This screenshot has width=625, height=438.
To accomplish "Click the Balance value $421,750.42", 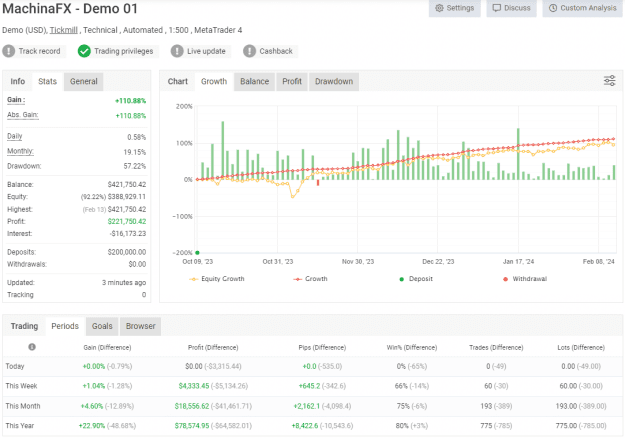I will (127, 185).
